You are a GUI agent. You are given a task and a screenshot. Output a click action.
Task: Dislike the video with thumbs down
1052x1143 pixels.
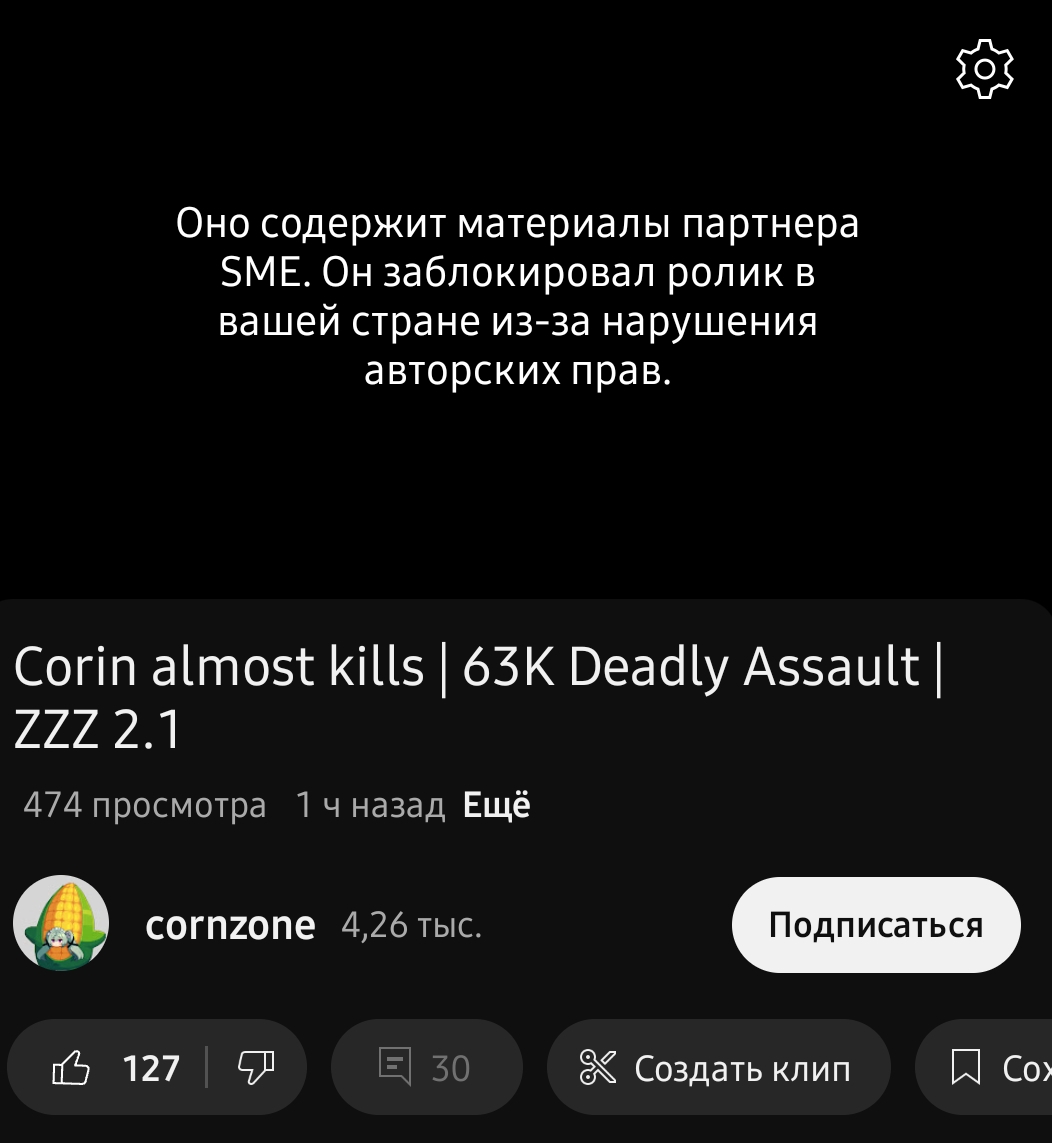click(x=256, y=1068)
